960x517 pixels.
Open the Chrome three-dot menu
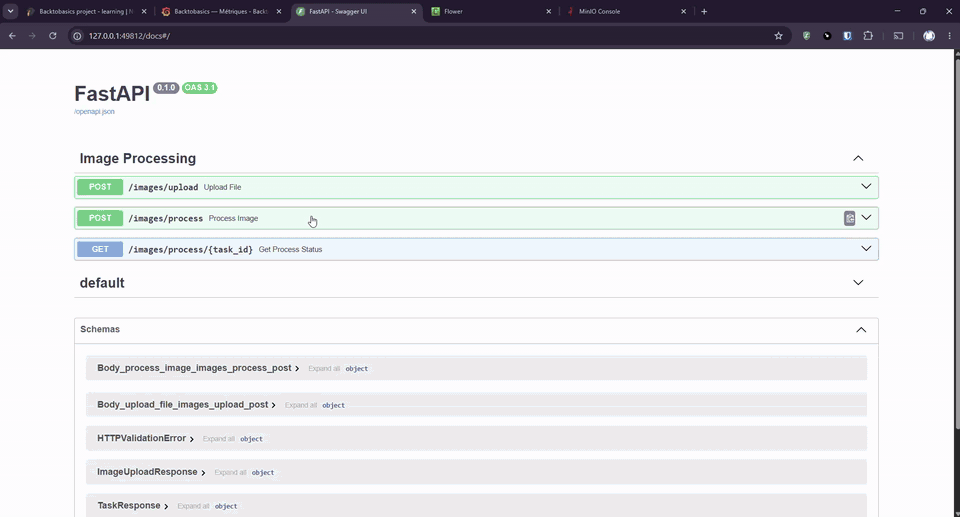click(950, 36)
